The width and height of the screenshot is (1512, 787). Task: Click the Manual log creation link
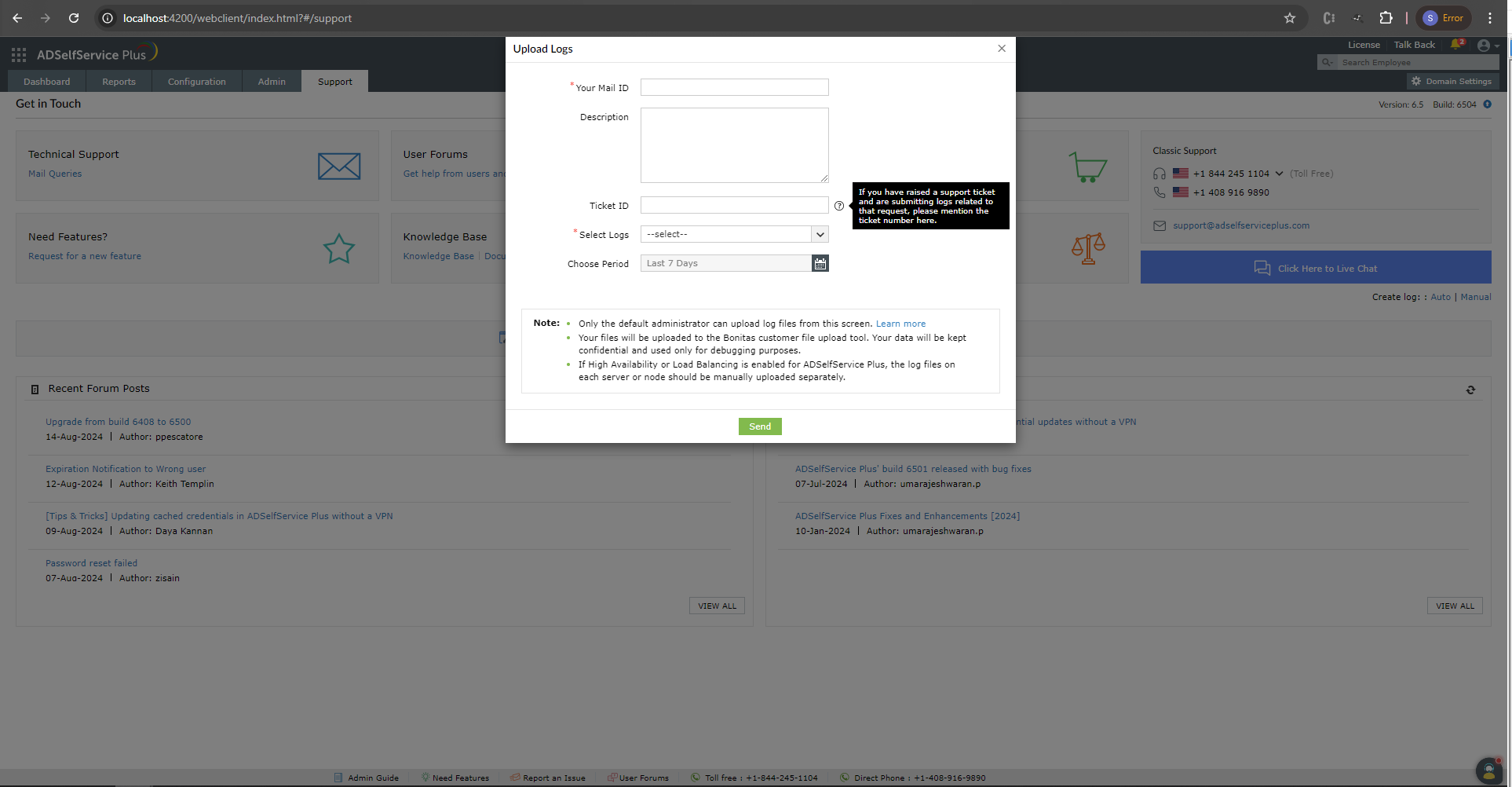click(x=1475, y=297)
